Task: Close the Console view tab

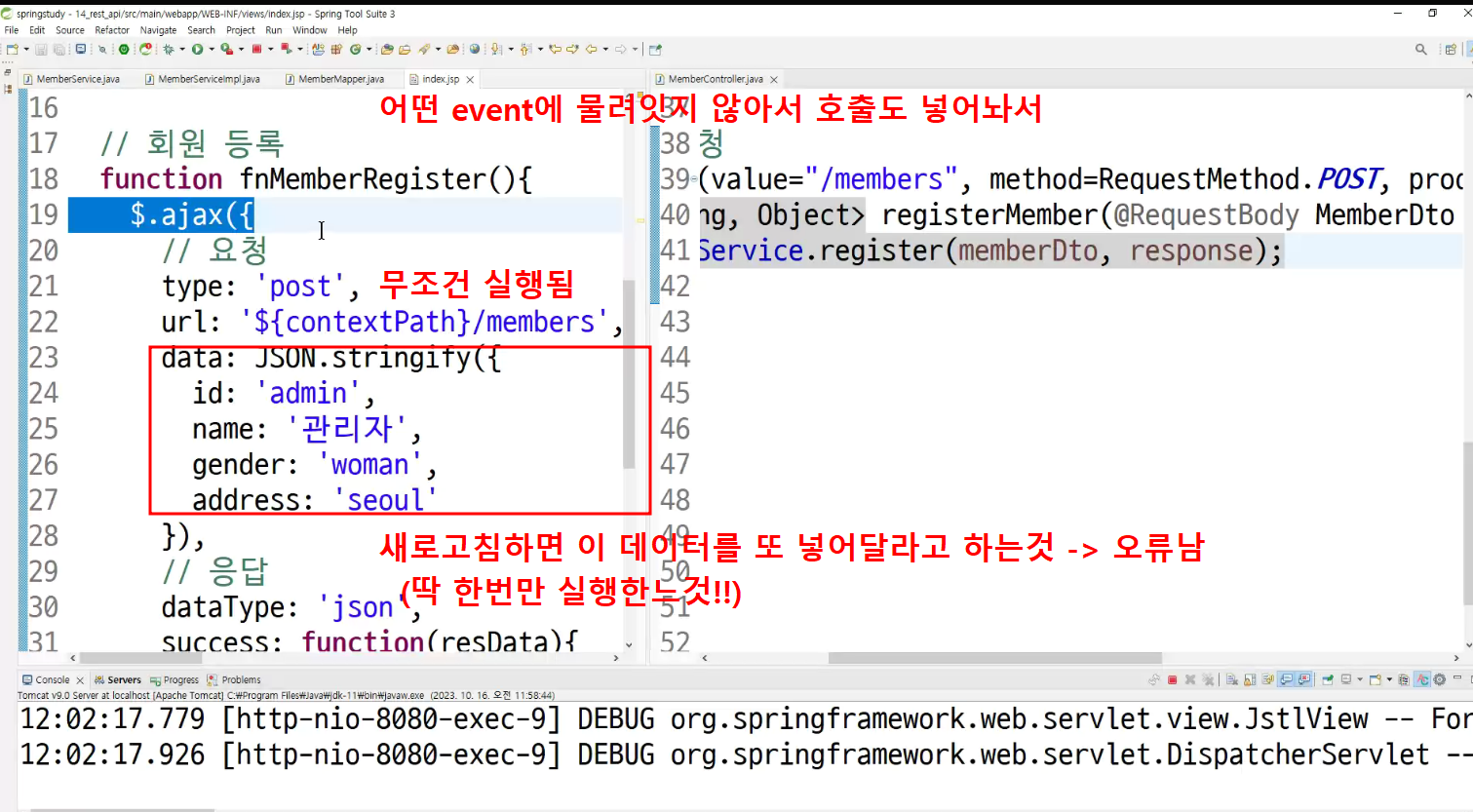Action: (x=80, y=680)
